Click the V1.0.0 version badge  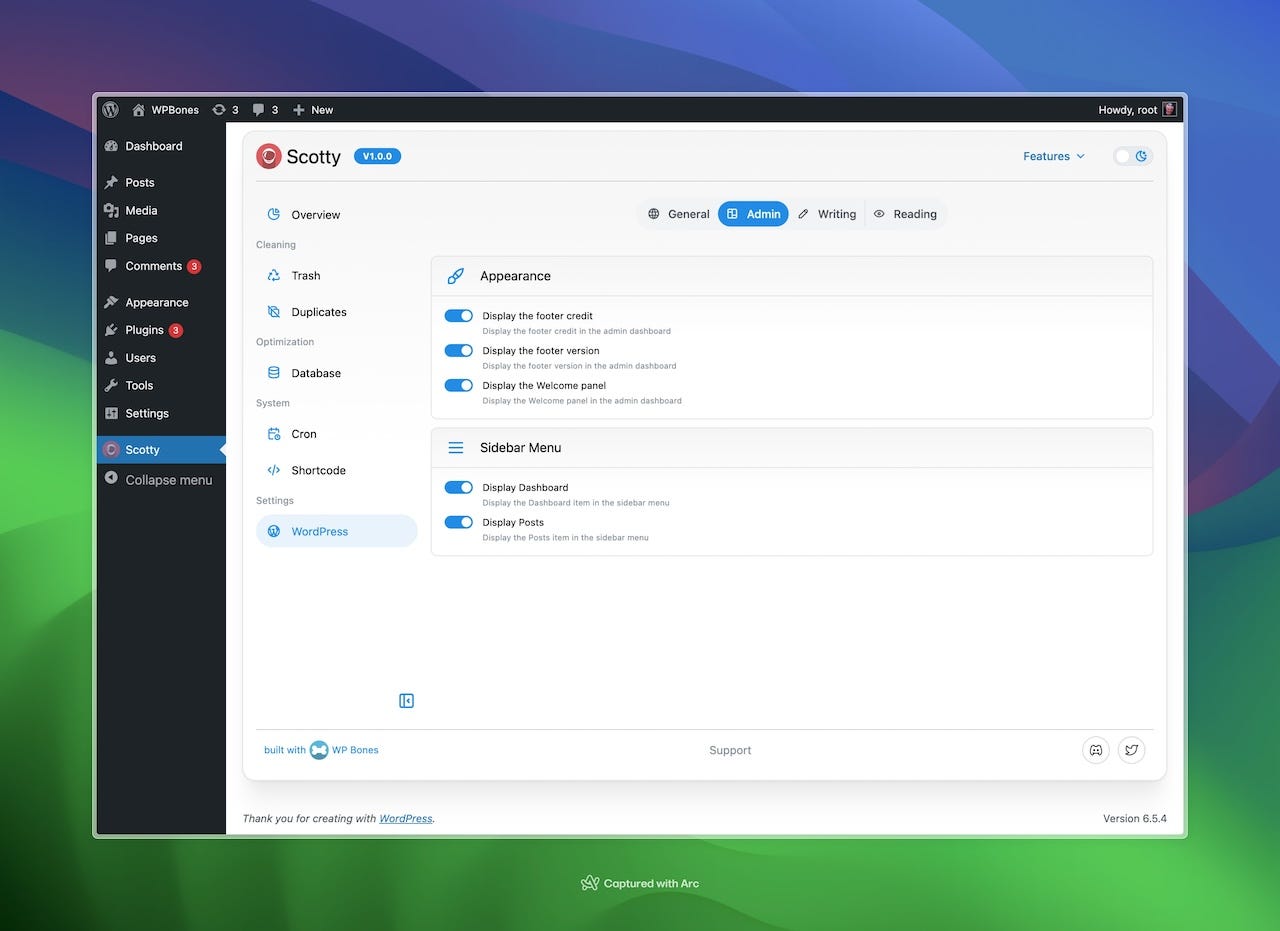click(x=377, y=156)
